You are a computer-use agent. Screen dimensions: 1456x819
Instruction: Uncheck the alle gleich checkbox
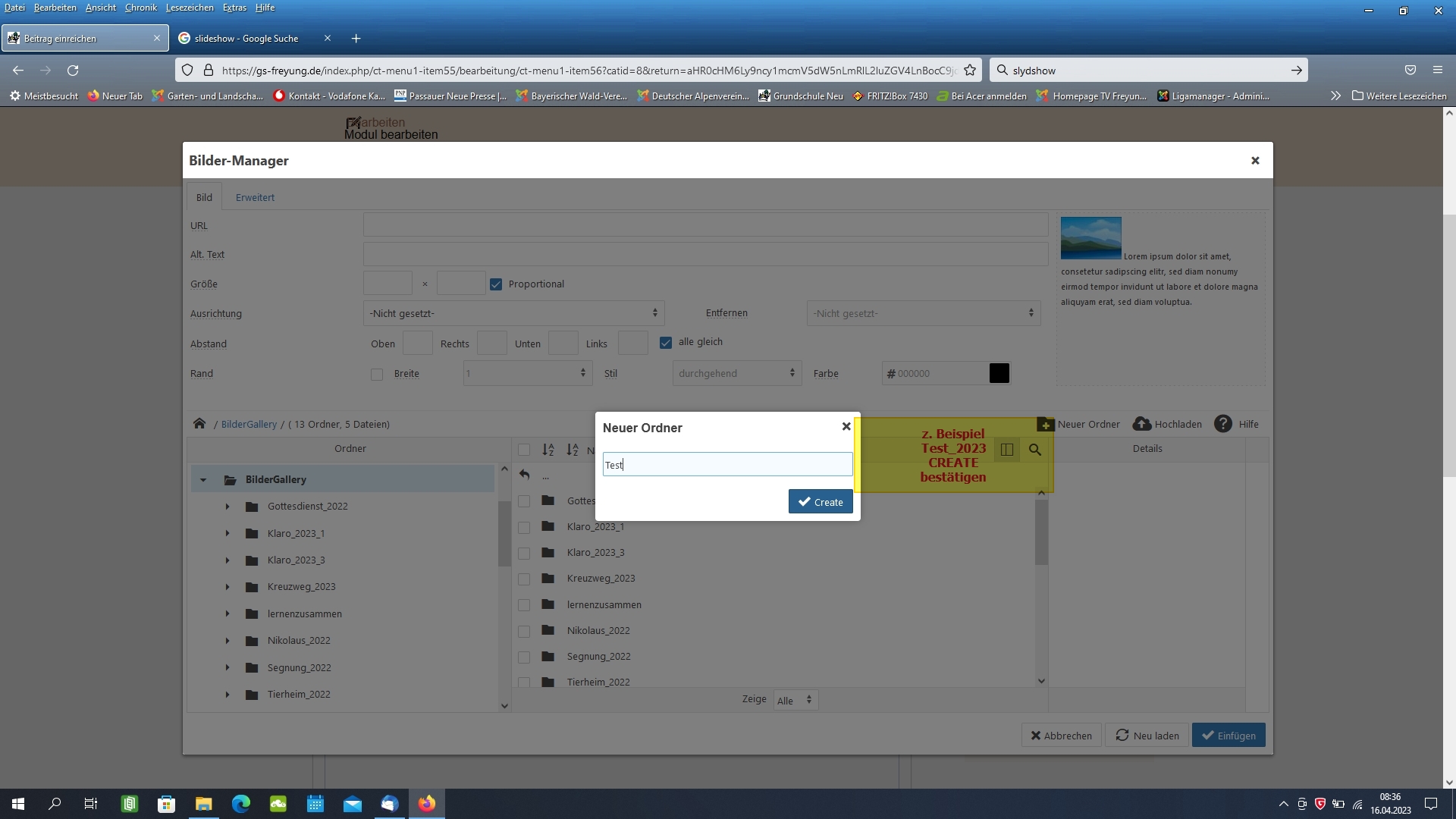[x=666, y=343]
